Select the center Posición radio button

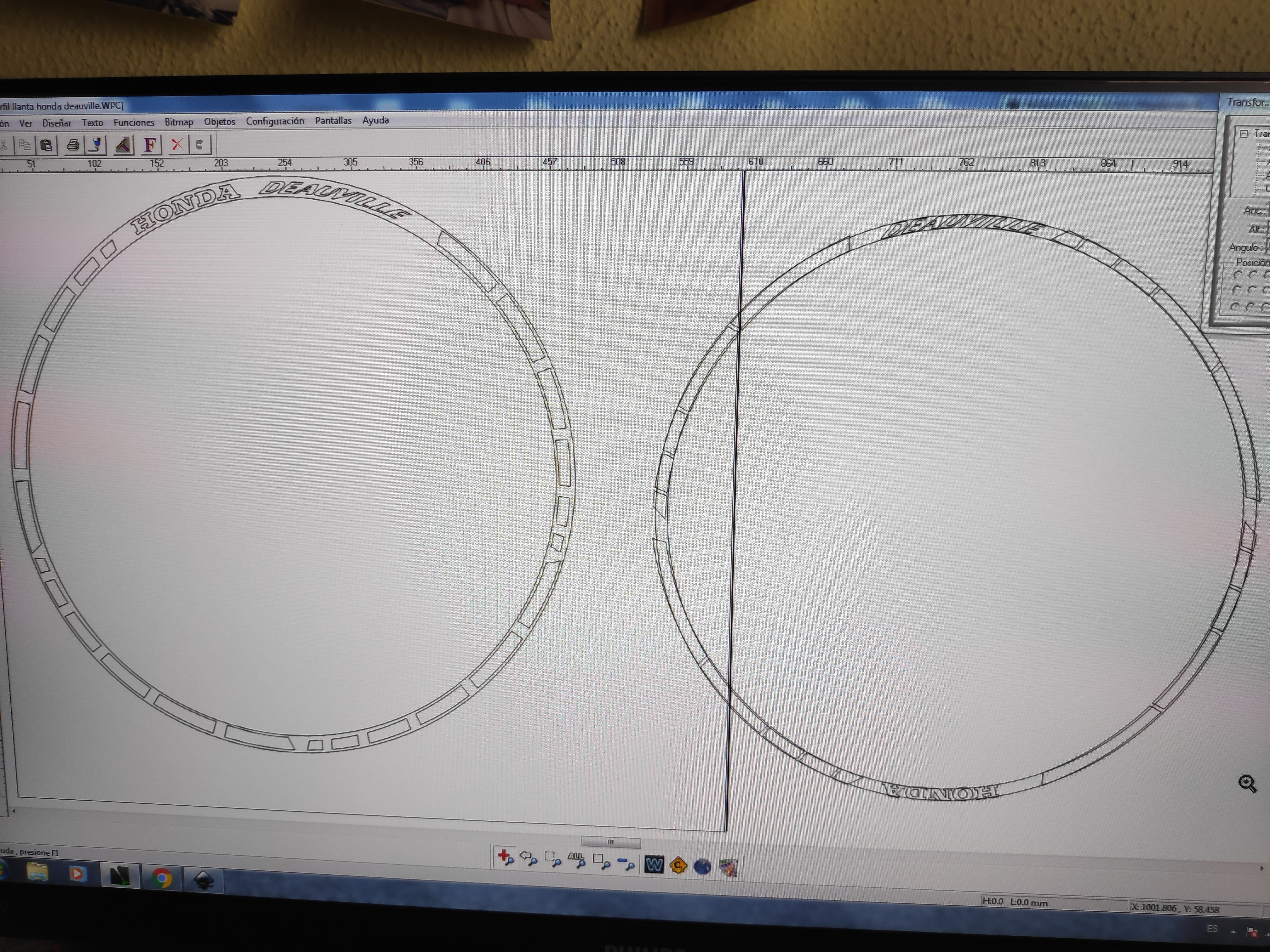point(1252,291)
